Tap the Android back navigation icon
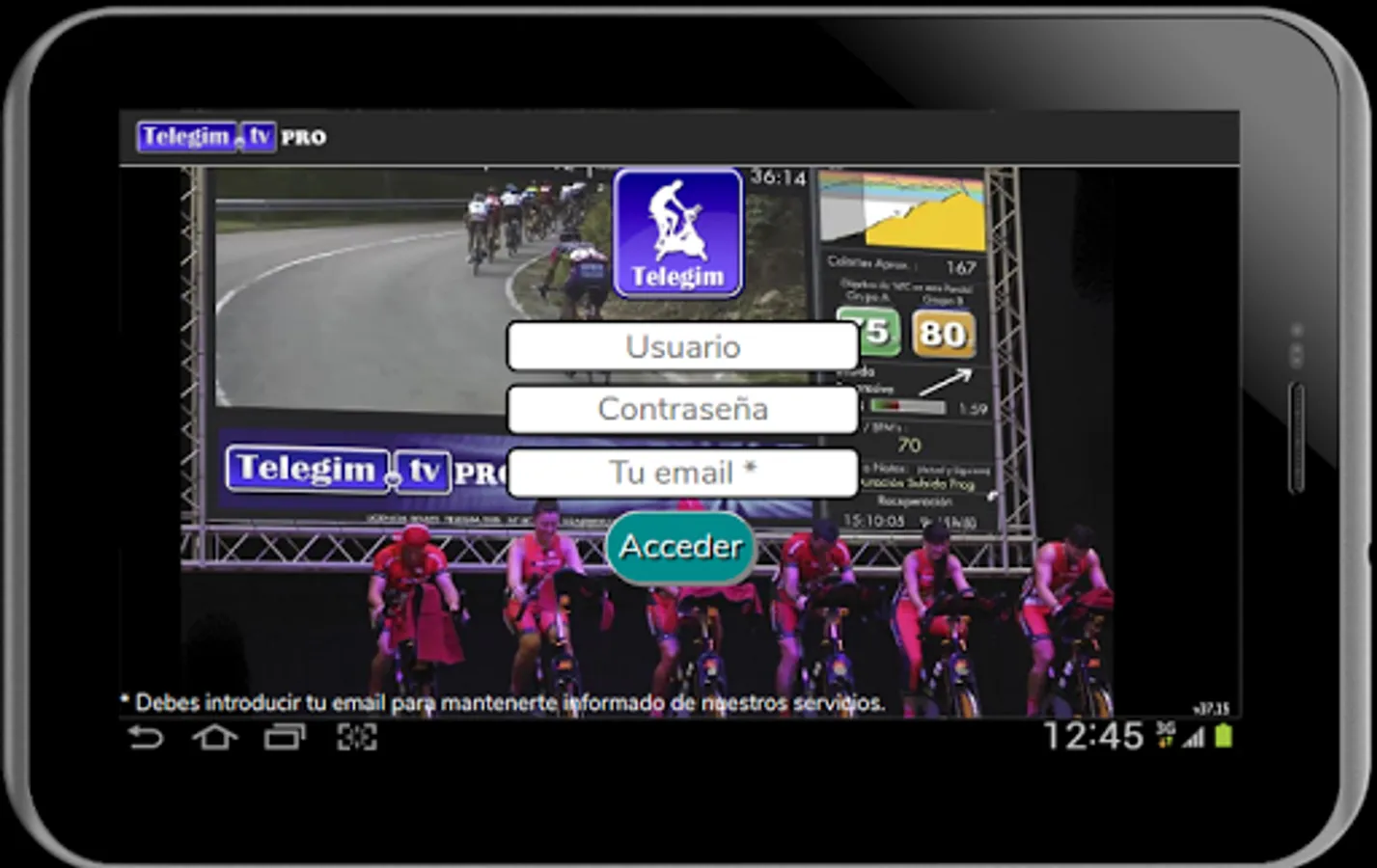1377x868 pixels. pos(146,739)
